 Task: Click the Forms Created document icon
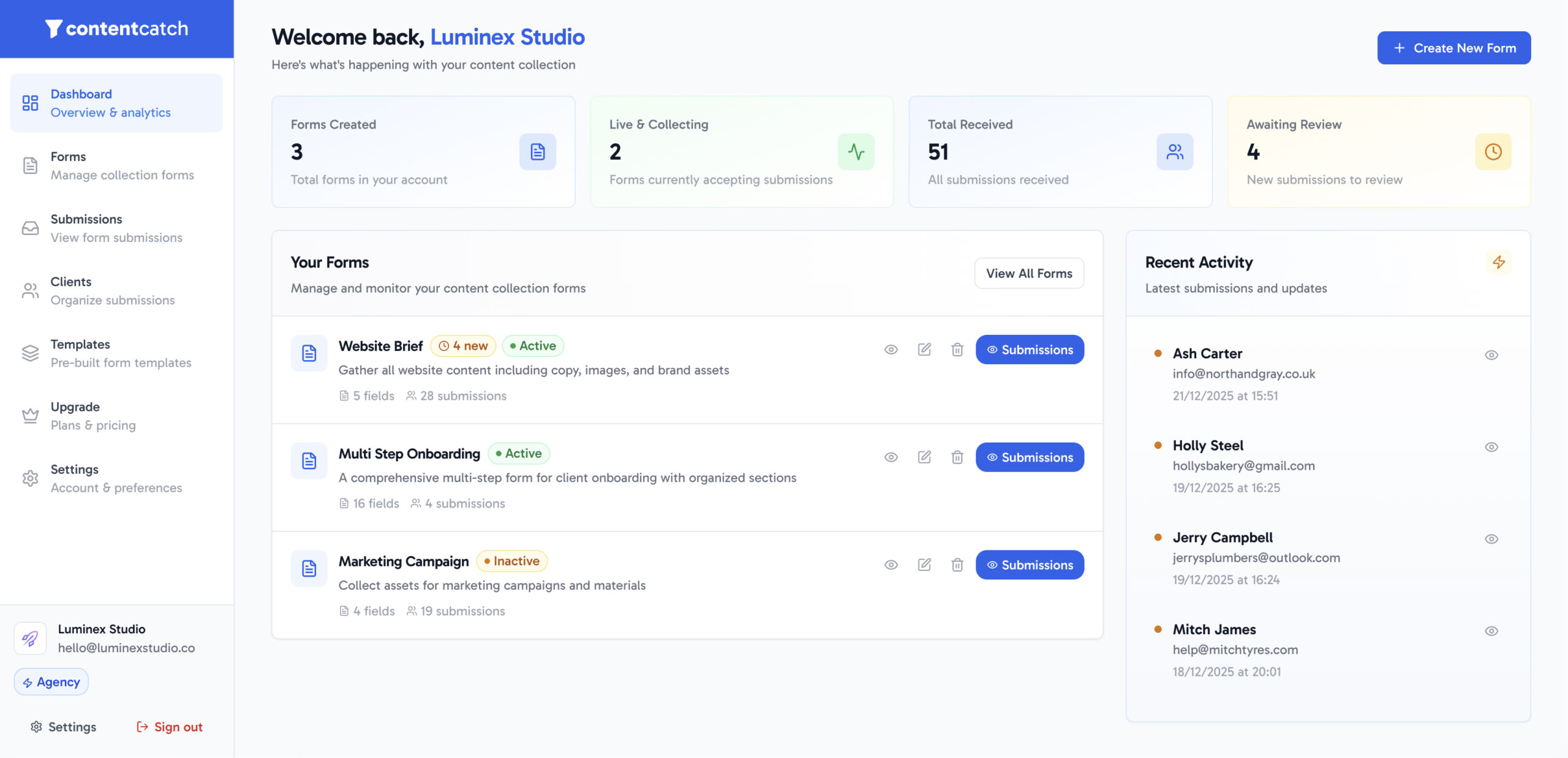538,152
